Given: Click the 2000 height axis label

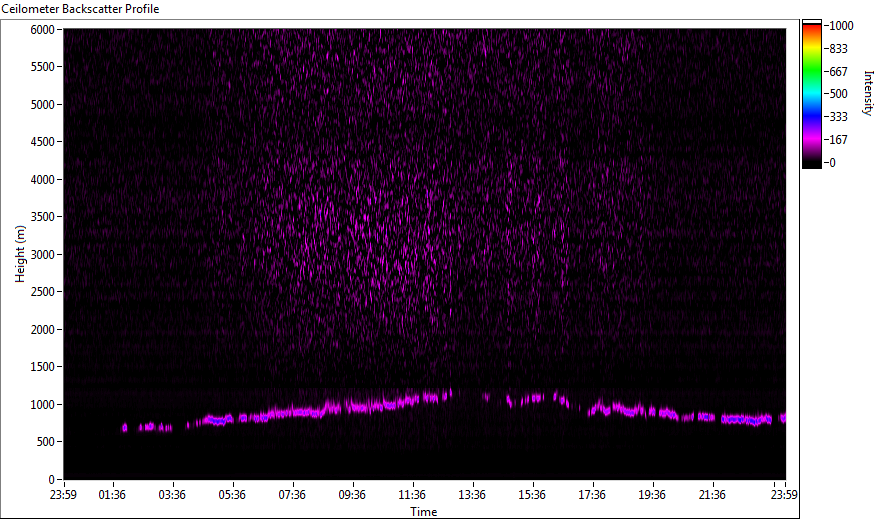Looking at the screenshot, I should (x=43, y=330).
